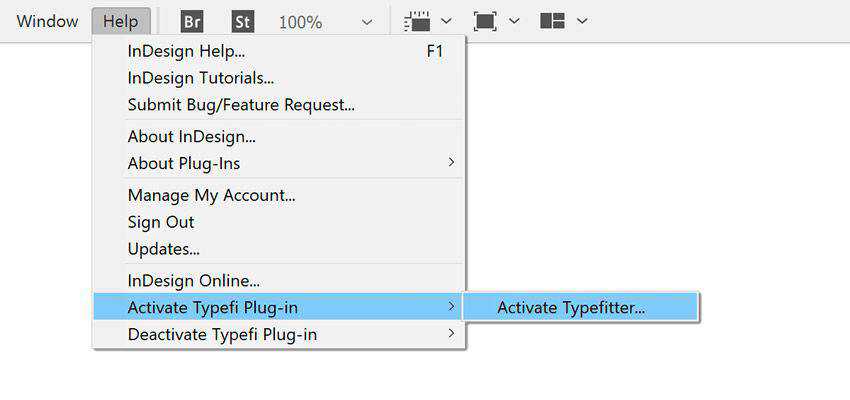The width and height of the screenshot is (850, 400).
Task: Click the View Options icon
Action: 417,21
